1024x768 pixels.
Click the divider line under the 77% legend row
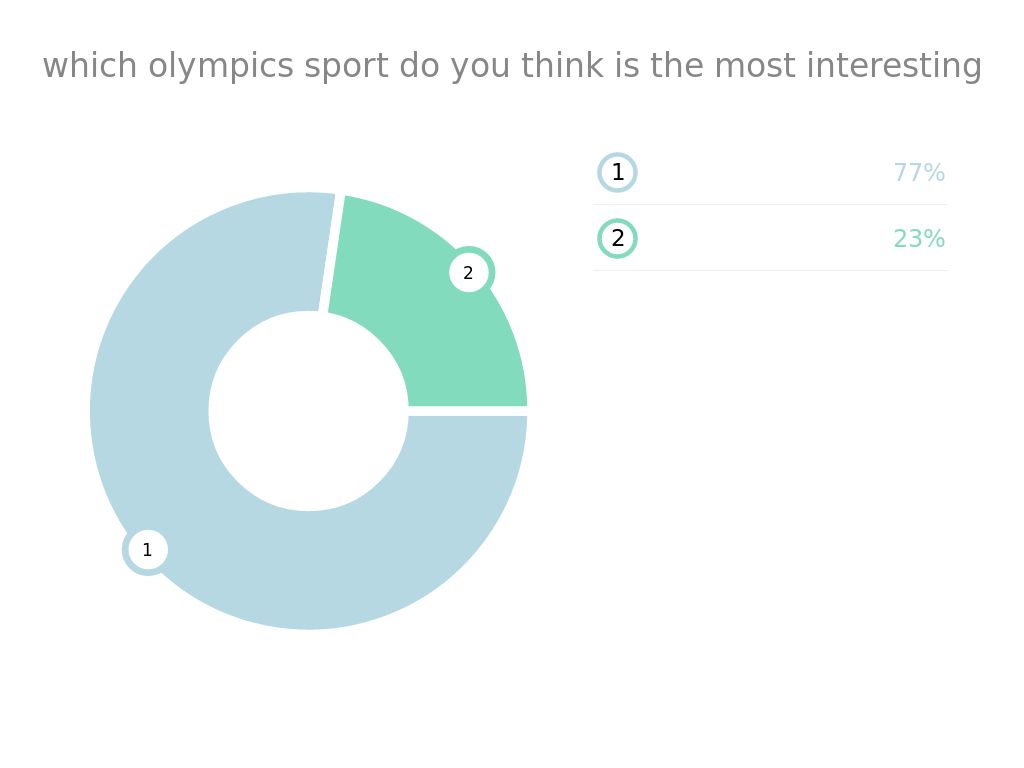770,204
